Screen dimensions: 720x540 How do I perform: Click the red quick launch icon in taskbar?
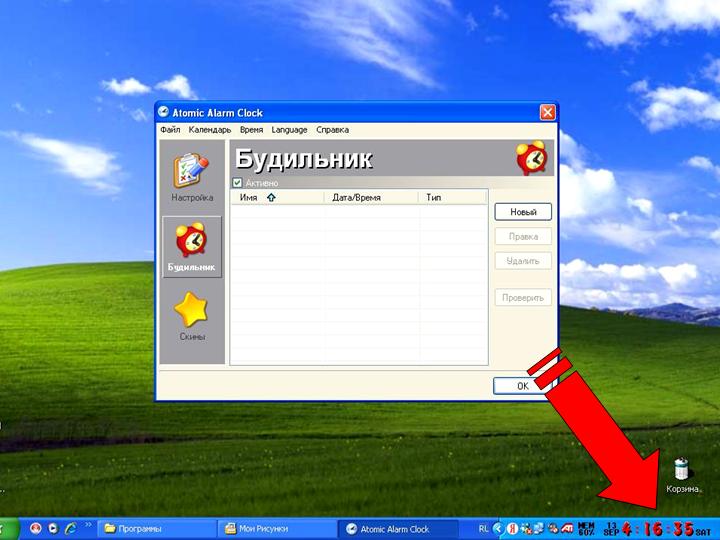[x=36, y=529]
